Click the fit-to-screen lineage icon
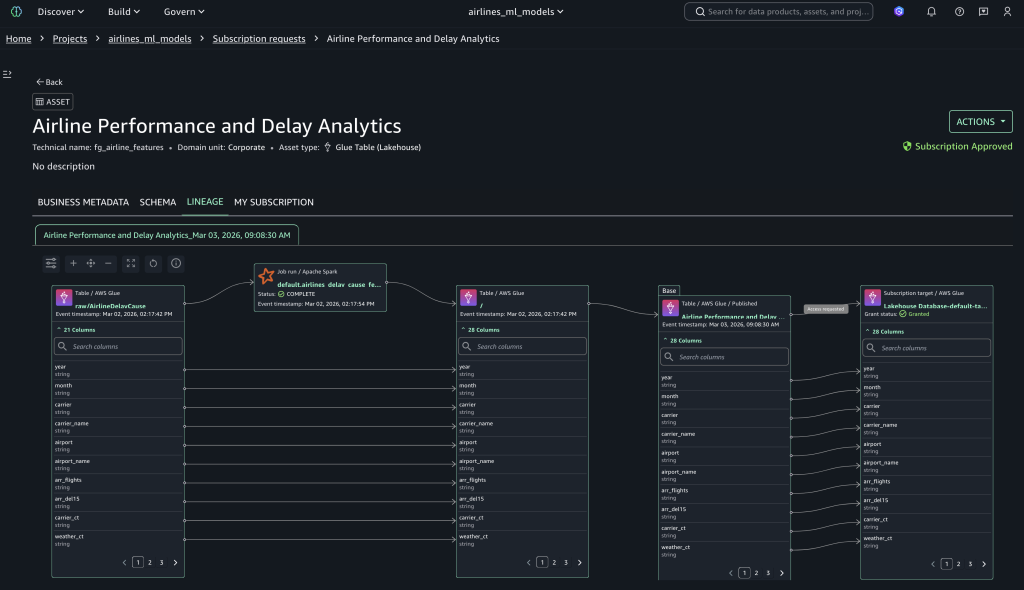 click(131, 263)
